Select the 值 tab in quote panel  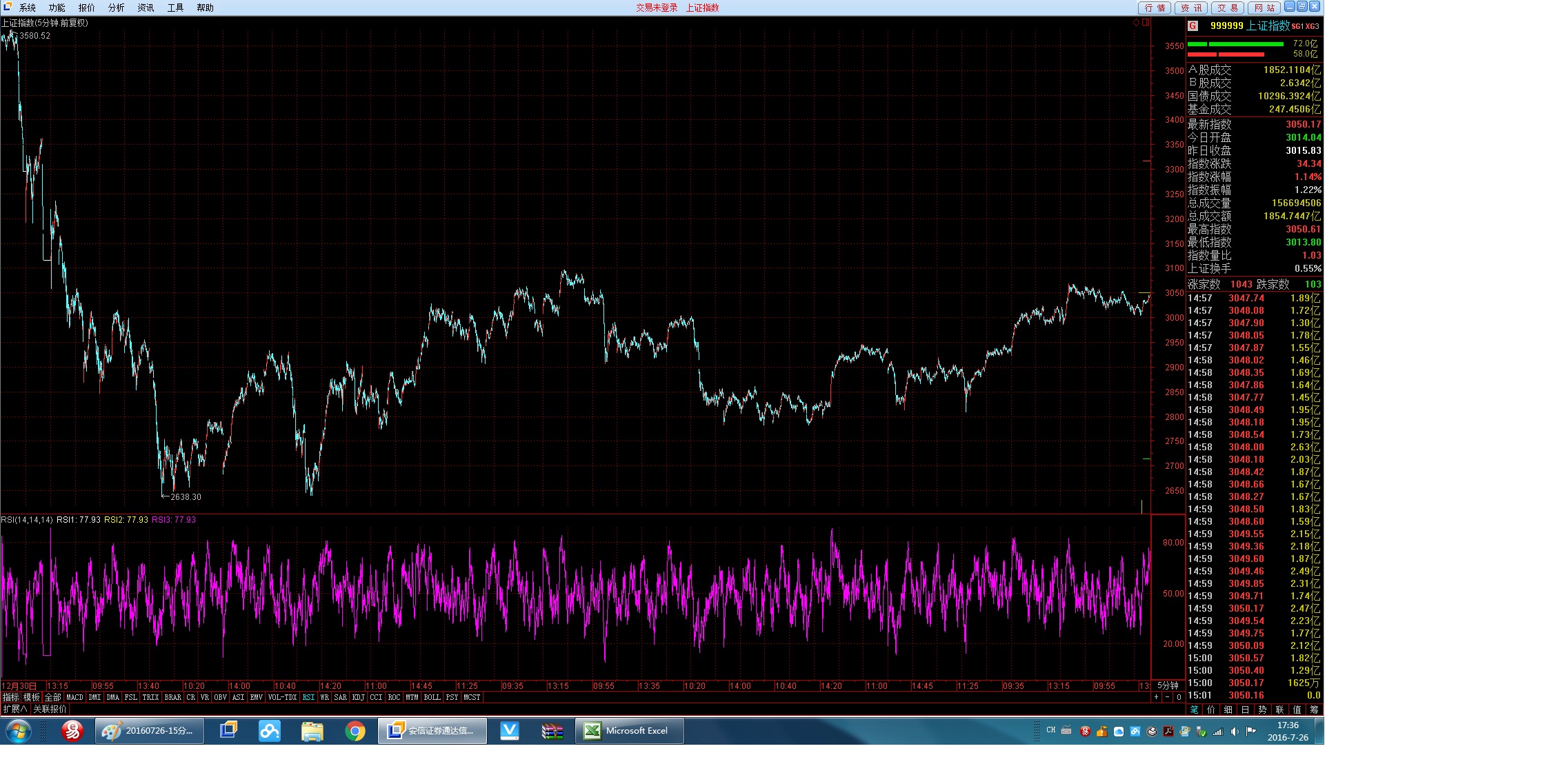(x=1297, y=710)
